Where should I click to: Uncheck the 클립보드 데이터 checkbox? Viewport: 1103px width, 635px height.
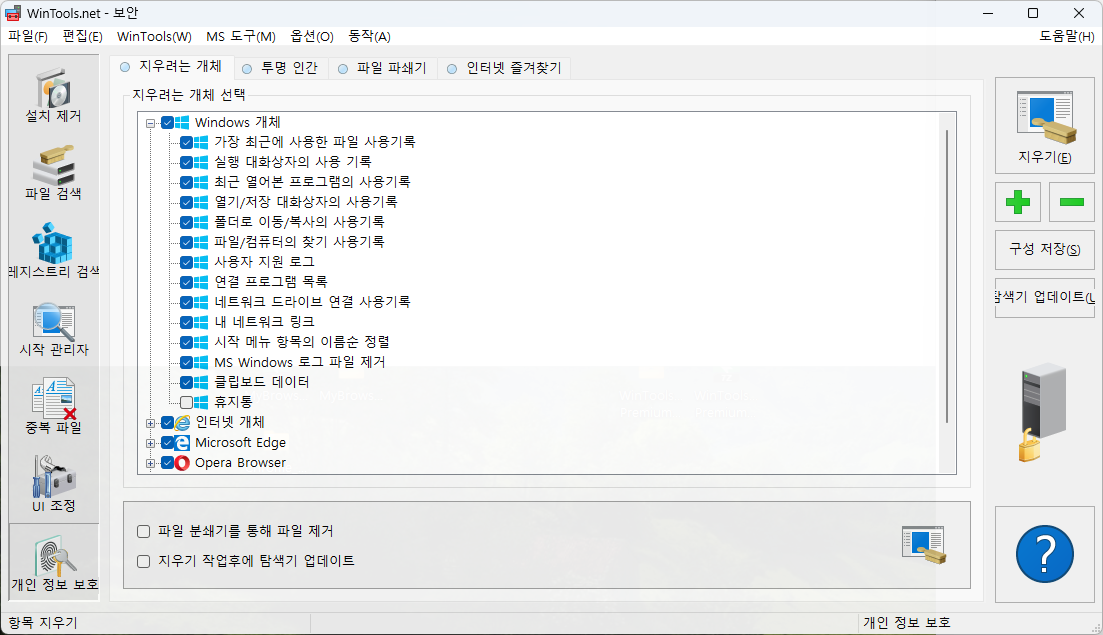(186, 383)
